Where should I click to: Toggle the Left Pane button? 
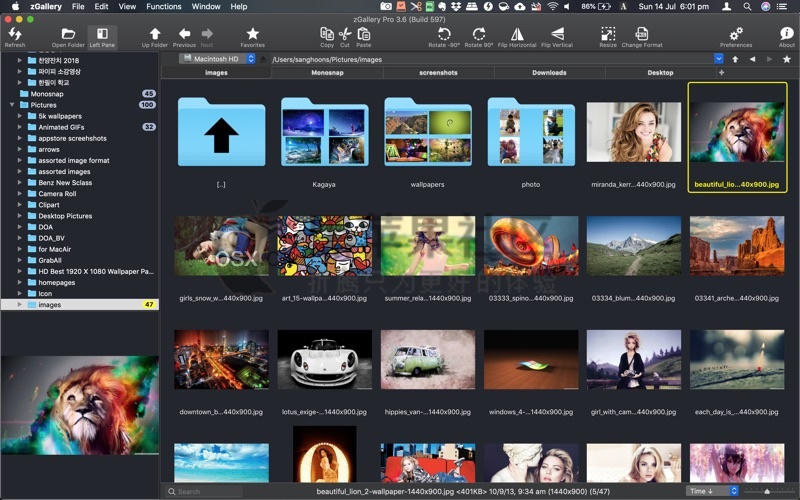click(102, 37)
